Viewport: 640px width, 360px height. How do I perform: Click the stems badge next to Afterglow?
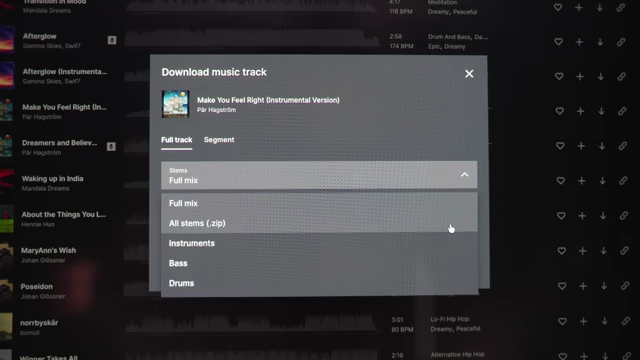point(112,40)
